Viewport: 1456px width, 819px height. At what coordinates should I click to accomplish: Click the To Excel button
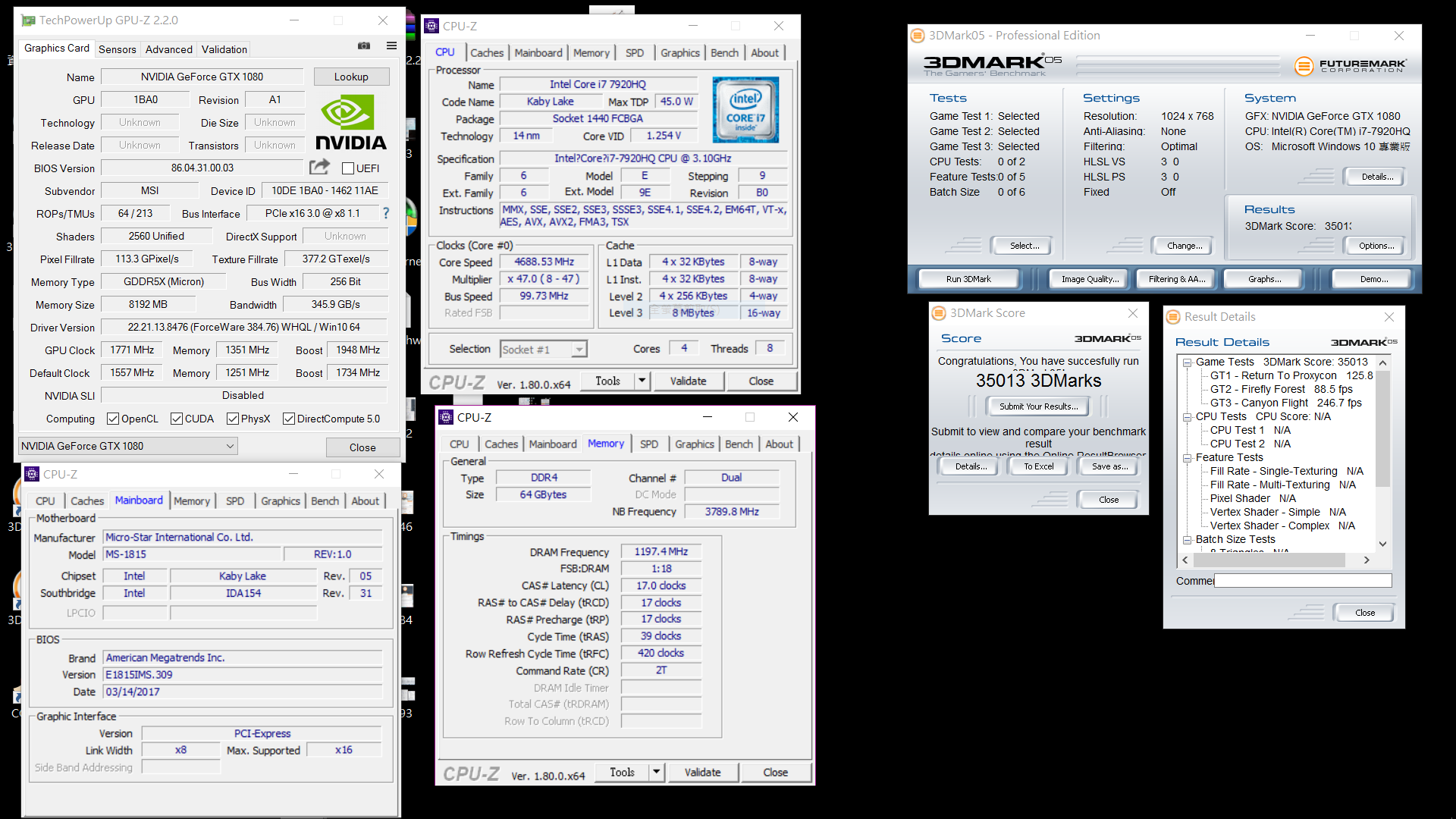(x=1038, y=466)
